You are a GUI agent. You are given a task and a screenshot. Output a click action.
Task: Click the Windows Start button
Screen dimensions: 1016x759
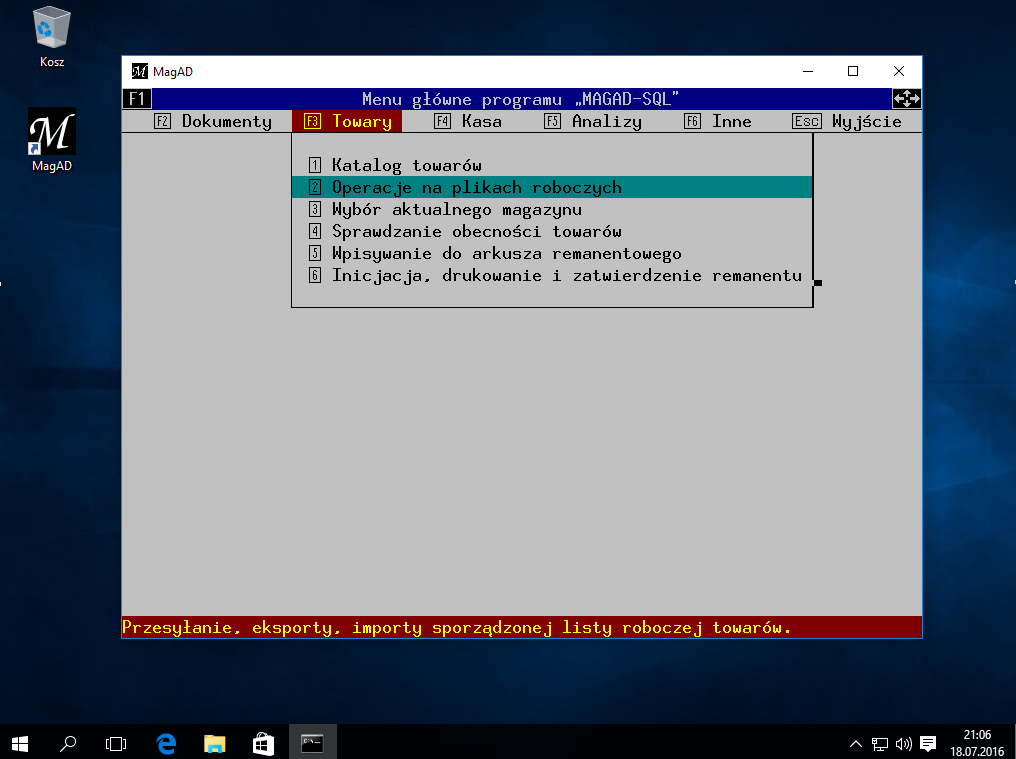coord(20,743)
